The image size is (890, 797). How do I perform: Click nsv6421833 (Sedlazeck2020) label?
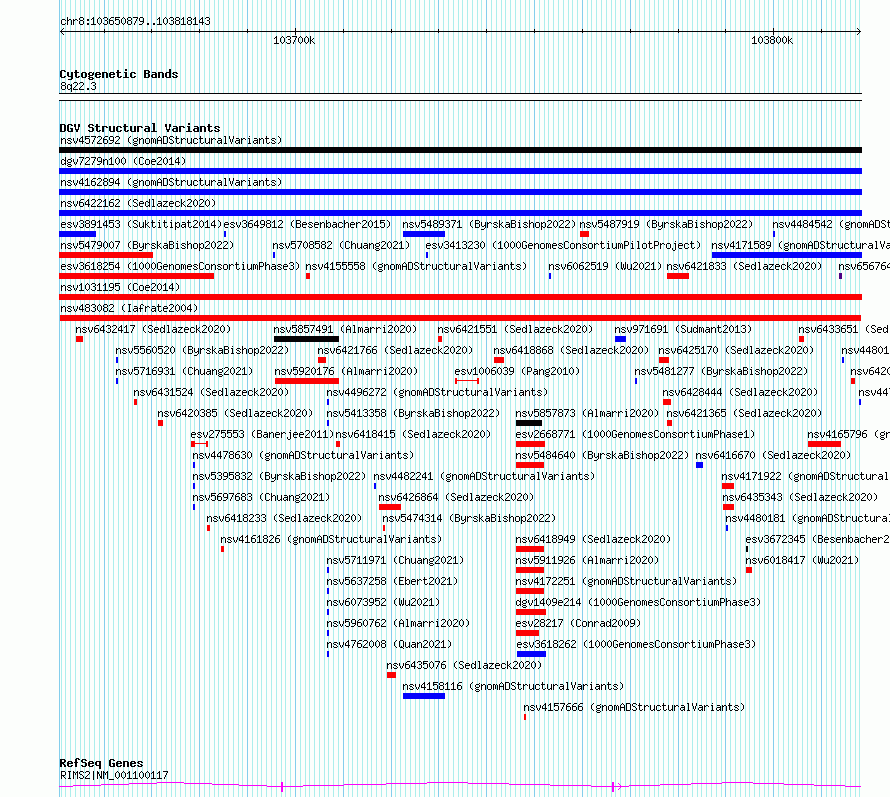tap(744, 266)
